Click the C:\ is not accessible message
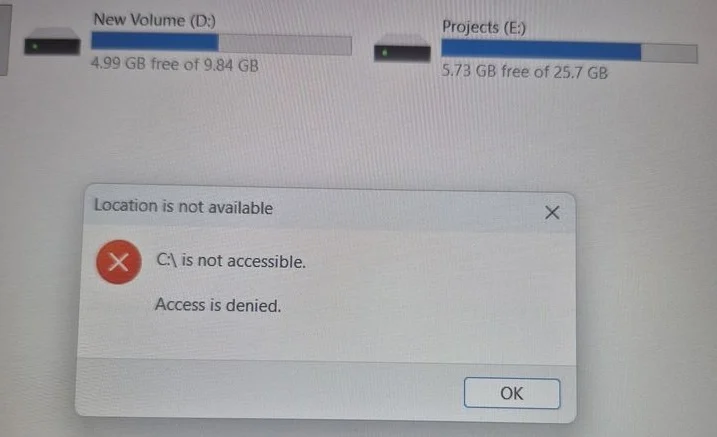This screenshot has width=717, height=437. pos(231,261)
